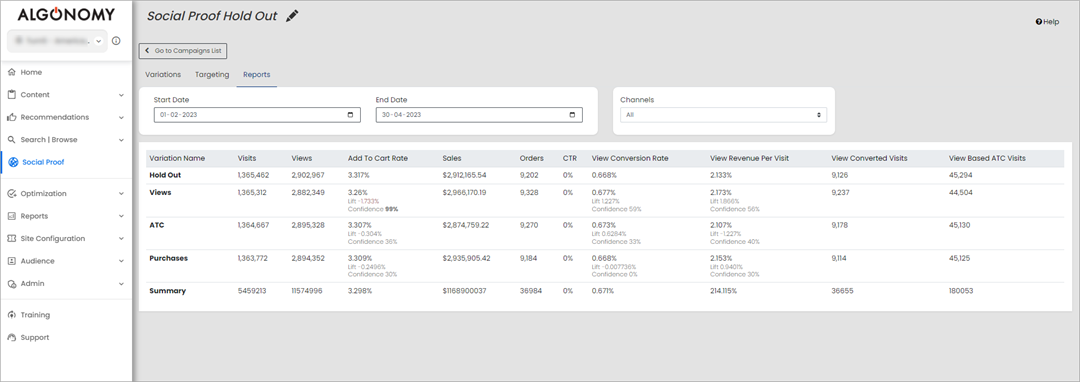Click the Start Date input field
Viewport: 1080px width, 382px height.
[257, 115]
